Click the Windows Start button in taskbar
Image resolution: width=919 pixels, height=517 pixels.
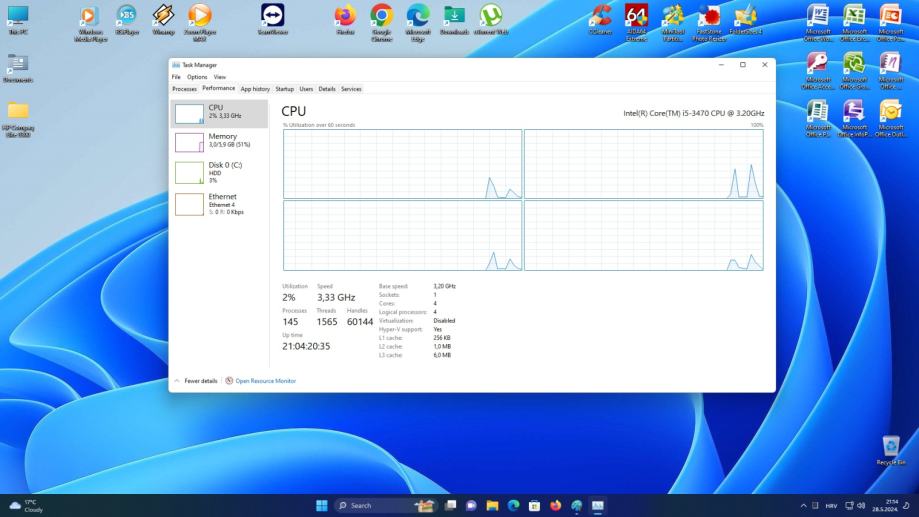[322, 505]
